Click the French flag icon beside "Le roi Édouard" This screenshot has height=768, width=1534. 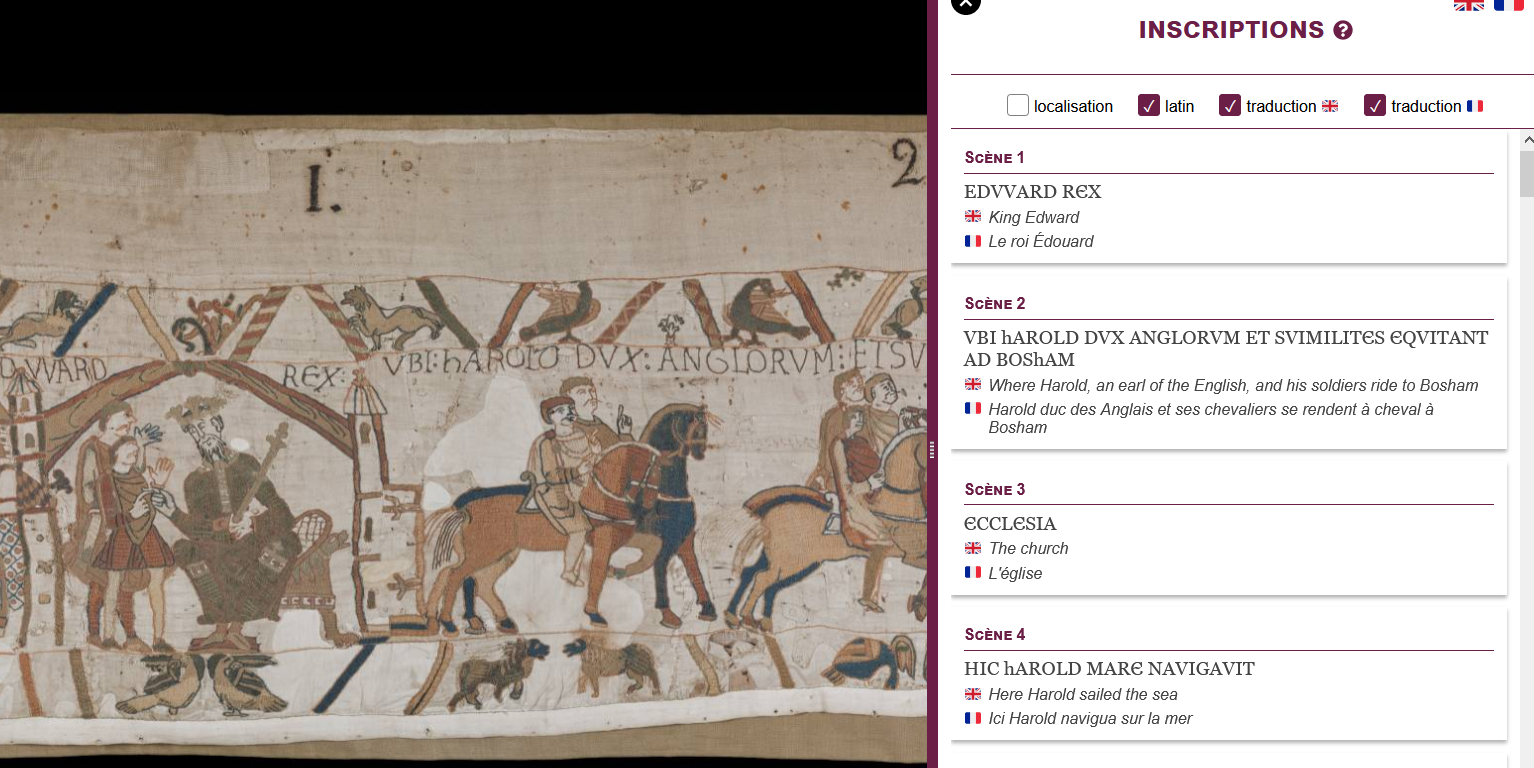[973, 241]
